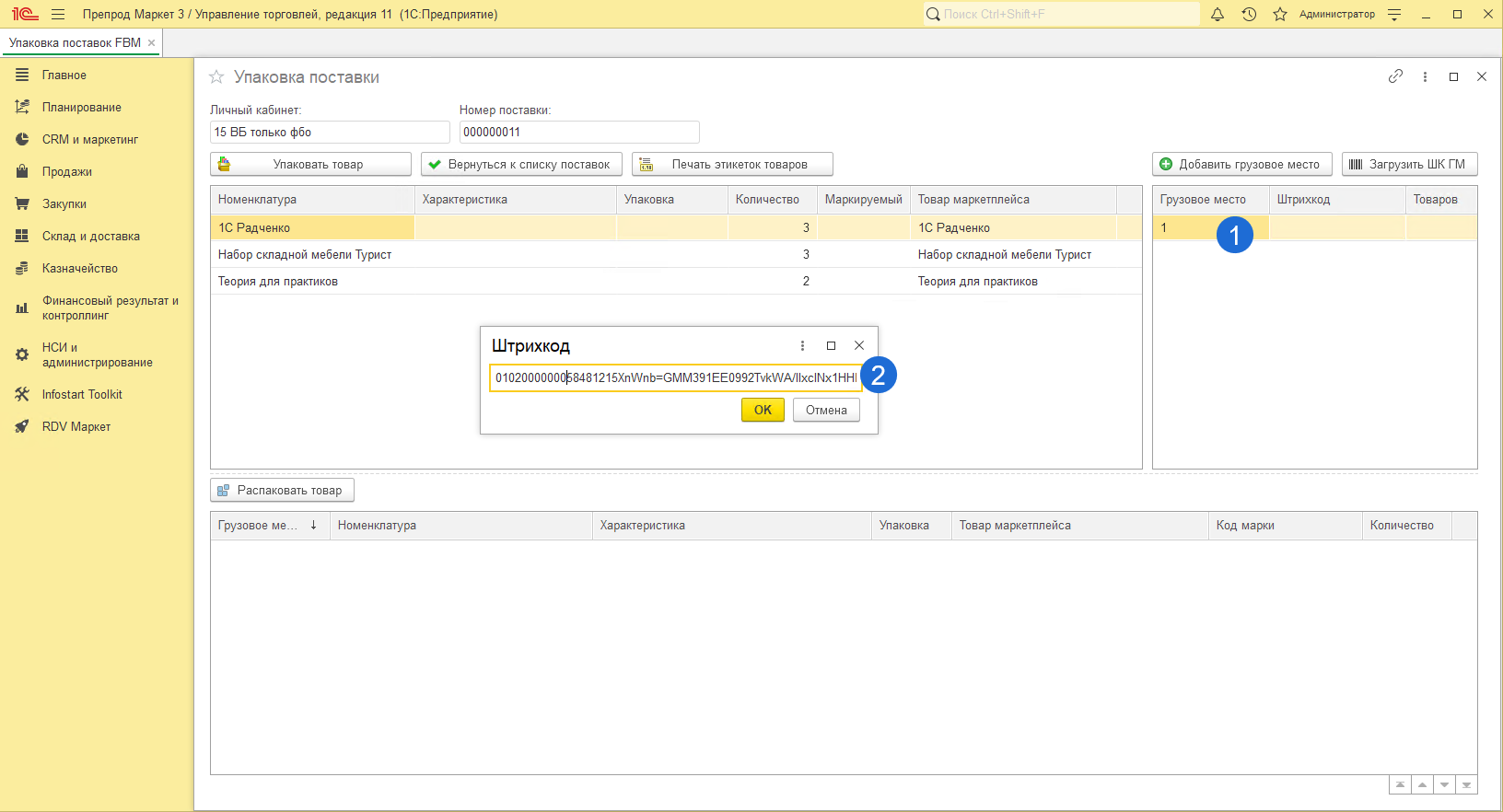Open form's three-dot more menu
This screenshot has height=812, width=1503.
click(1425, 77)
